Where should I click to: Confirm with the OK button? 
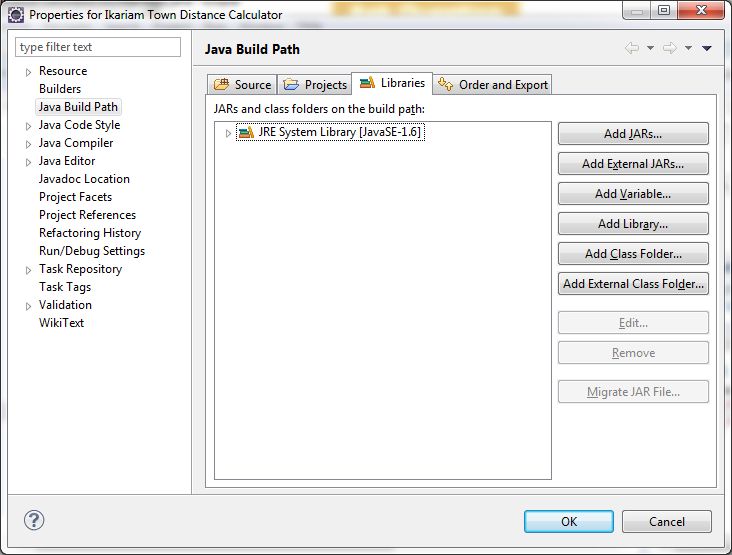(569, 521)
